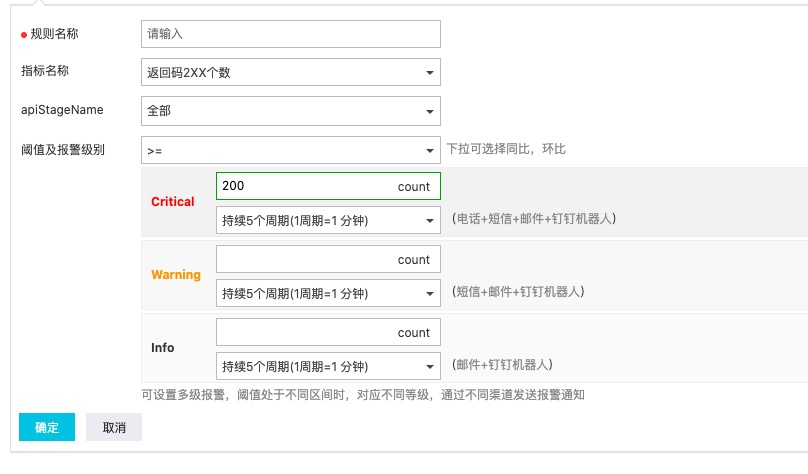Click the 可设置多级报警 description text
This screenshot has width=808, height=474.
point(363,395)
